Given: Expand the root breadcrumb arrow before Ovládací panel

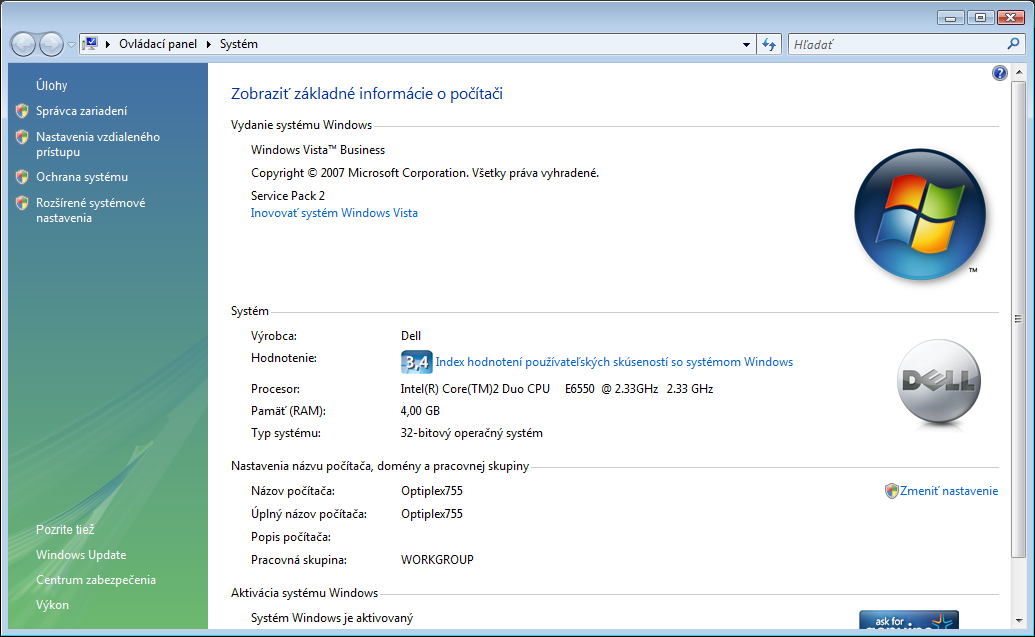Looking at the screenshot, I should click(108, 44).
